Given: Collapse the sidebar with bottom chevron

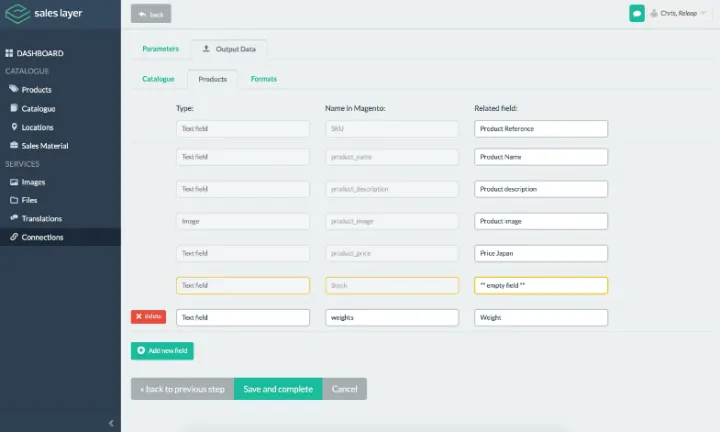Looking at the screenshot, I should pos(111,423).
